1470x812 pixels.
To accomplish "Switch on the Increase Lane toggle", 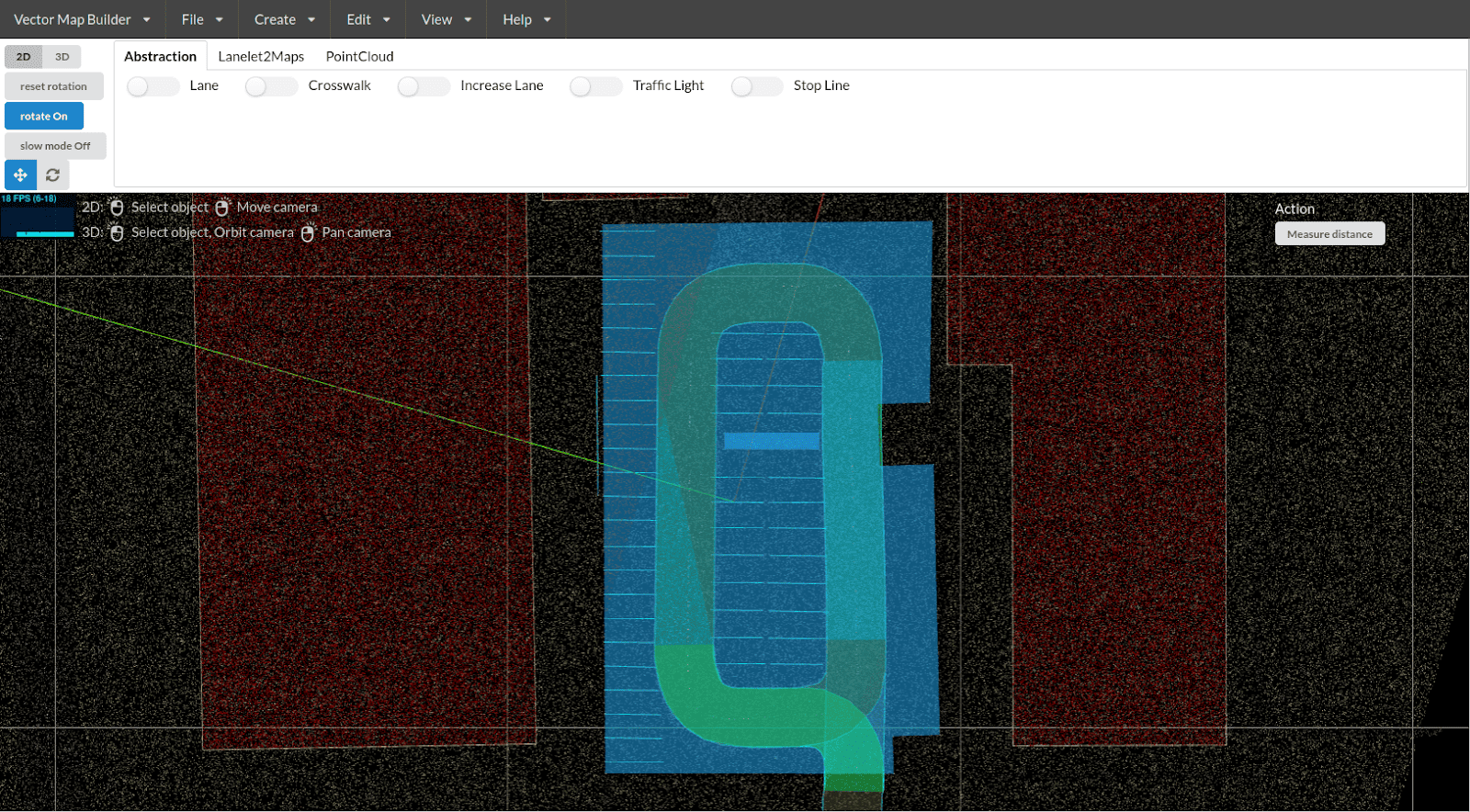I will pos(424,86).
